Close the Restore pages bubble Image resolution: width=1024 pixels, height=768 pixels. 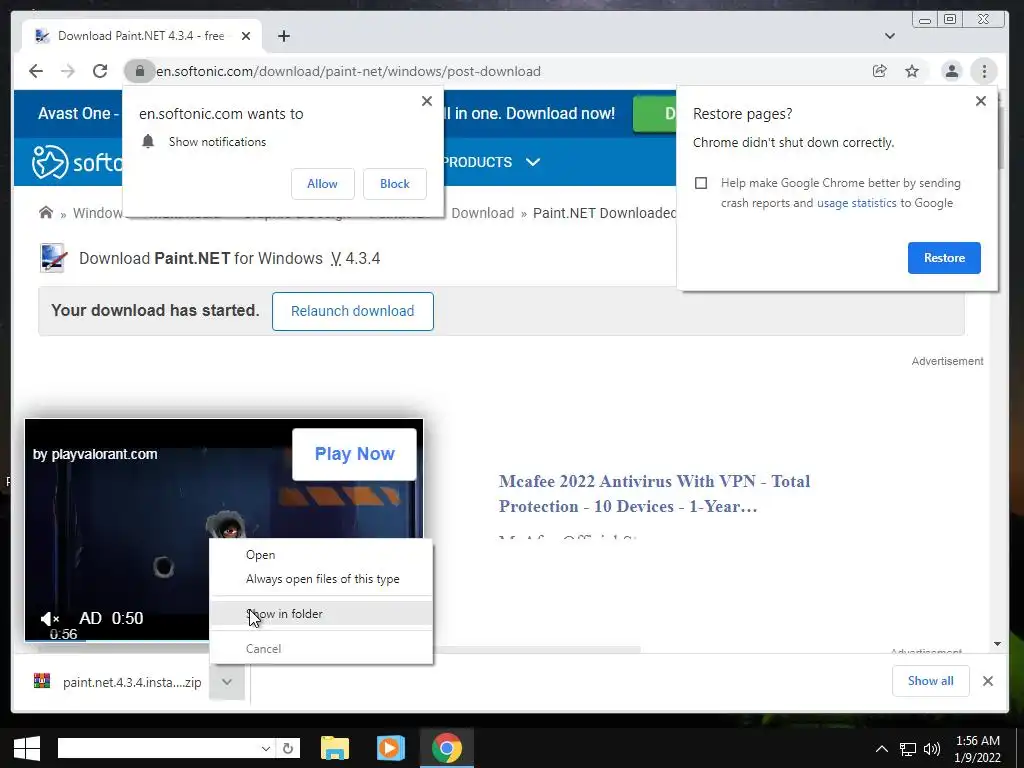[x=980, y=101]
